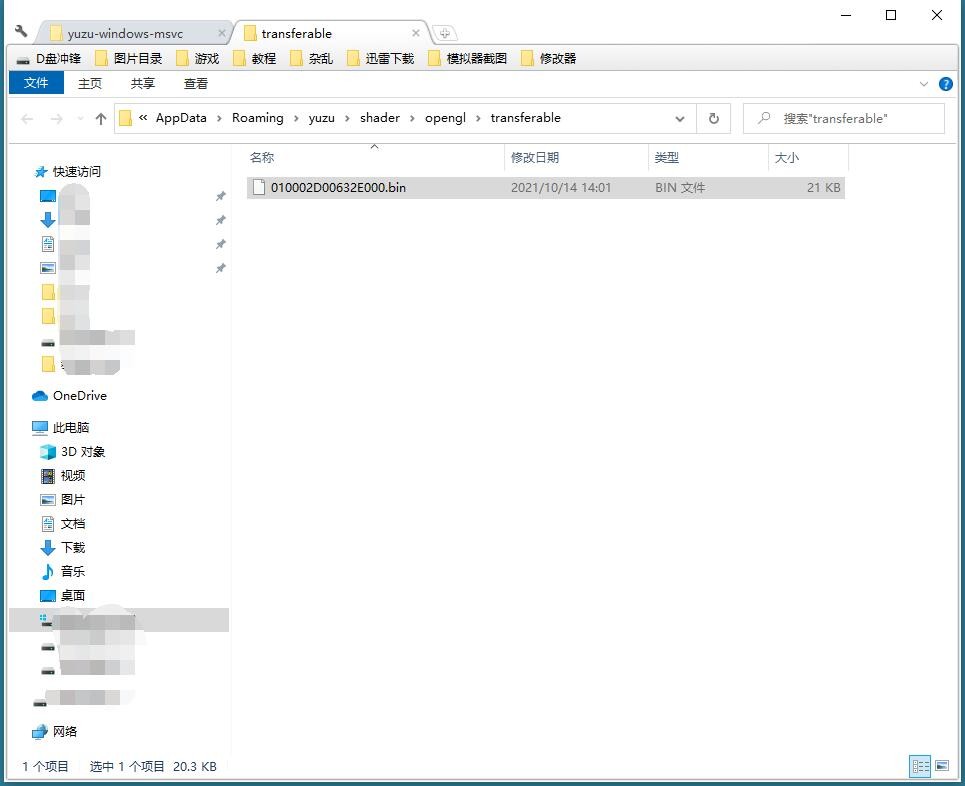Close the transferable tab
The height and width of the screenshot is (786, 965).
point(416,33)
